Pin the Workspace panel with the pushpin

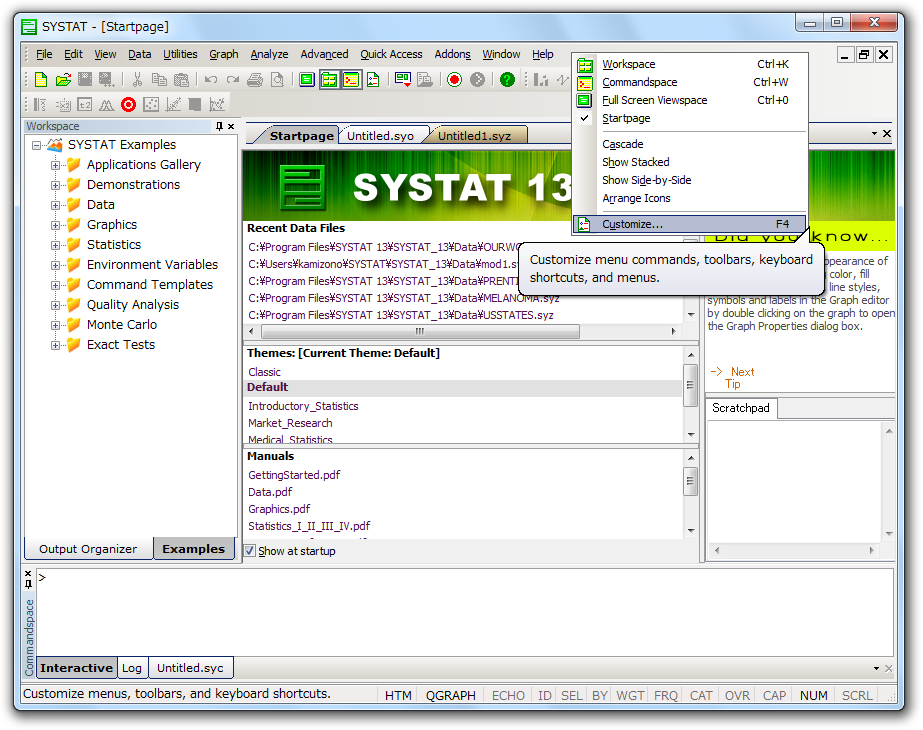click(x=220, y=126)
